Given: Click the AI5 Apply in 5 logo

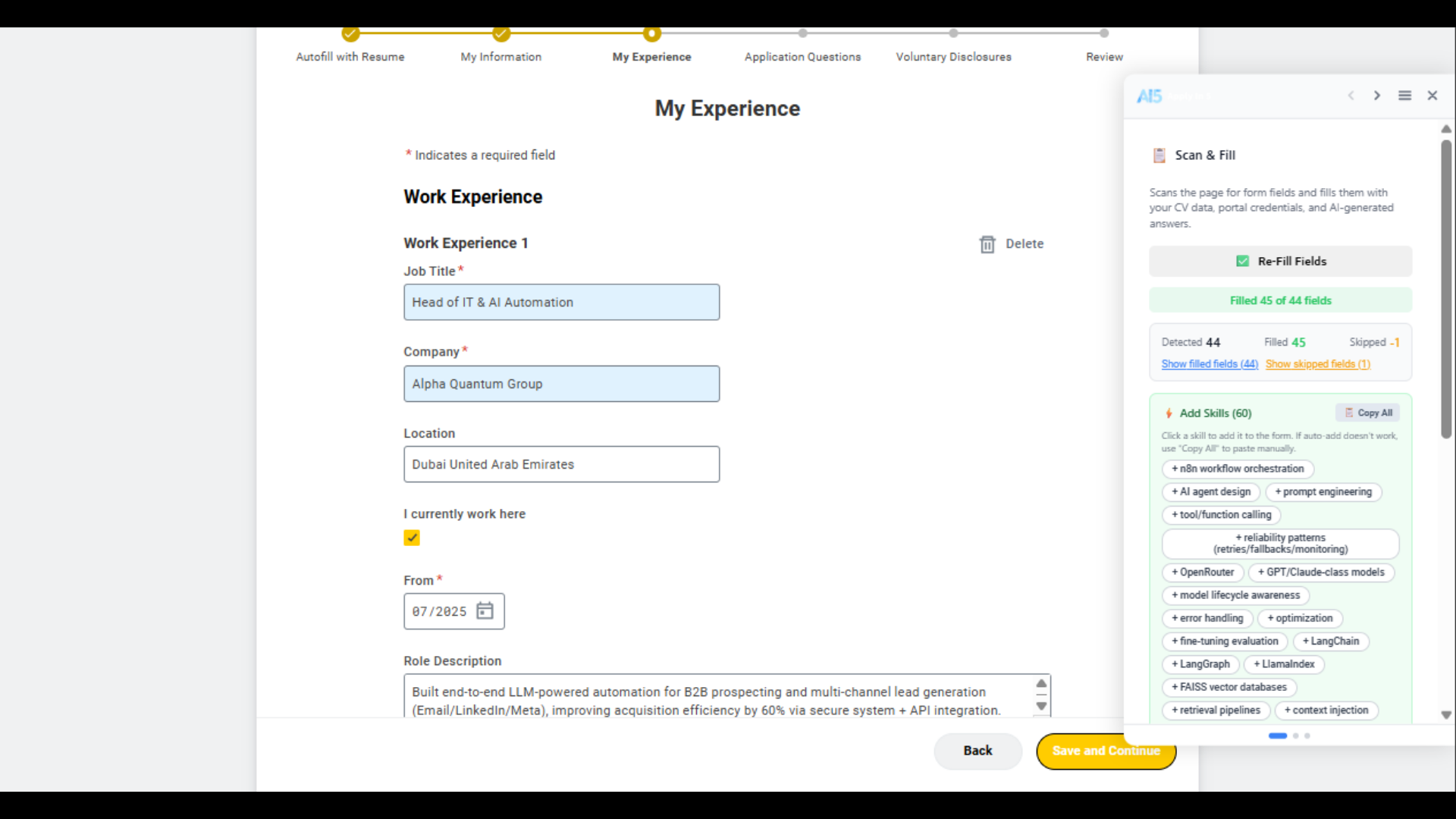Looking at the screenshot, I should [x=1150, y=96].
